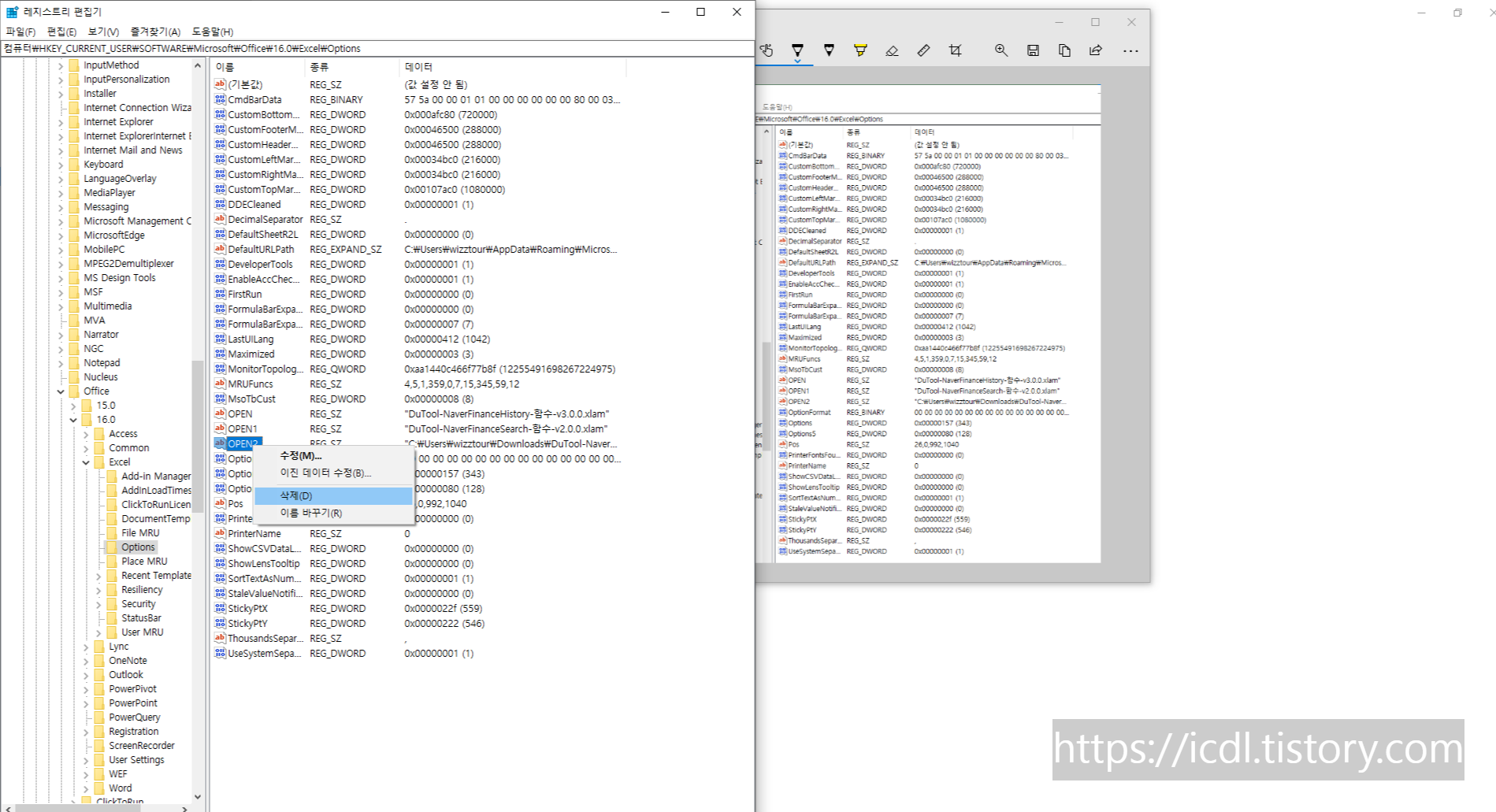This screenshot has height=812, width=1496.
Task: Open the 편집(E) menu
Action: [61, 32]
